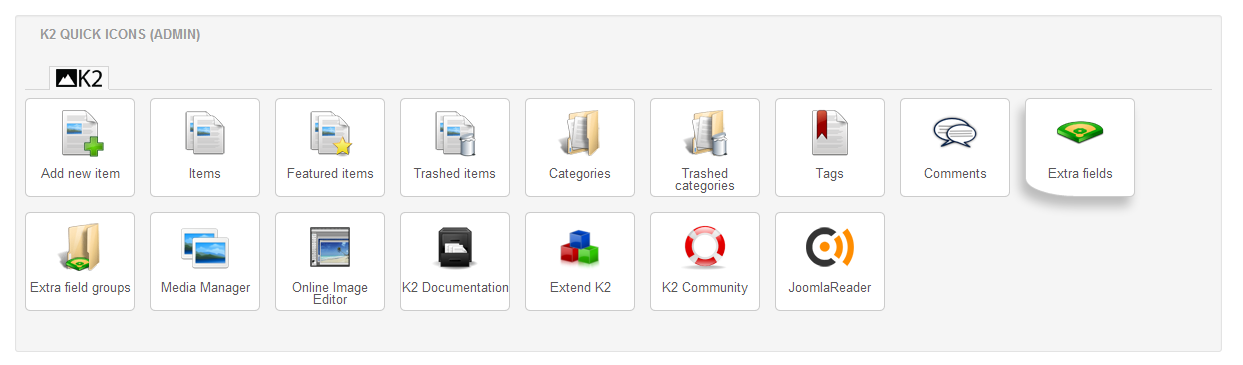Open the Comments speech bubble icon
This screenshot has height=365, width=1243.
[x=955, y=147]
